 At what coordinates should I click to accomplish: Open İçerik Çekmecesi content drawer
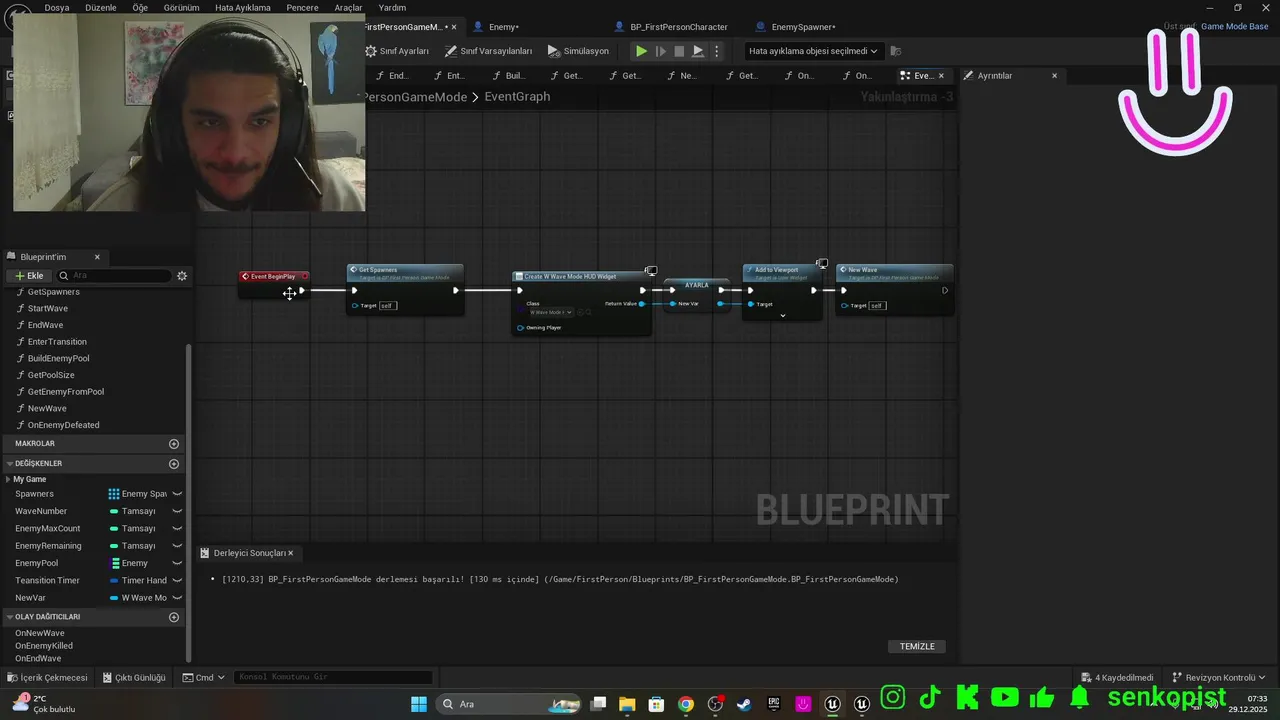coord(47,678)
